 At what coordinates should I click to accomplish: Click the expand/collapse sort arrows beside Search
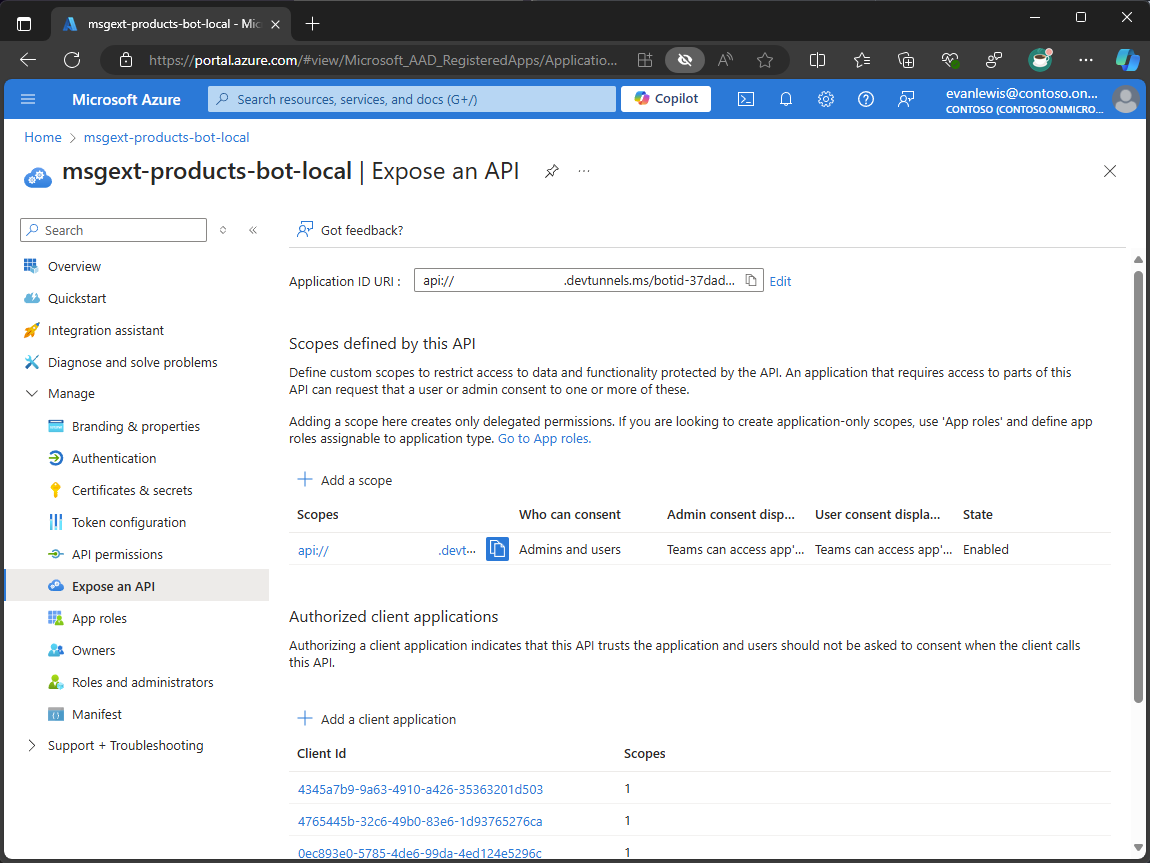pyautogui.click(x=223, y=230)
